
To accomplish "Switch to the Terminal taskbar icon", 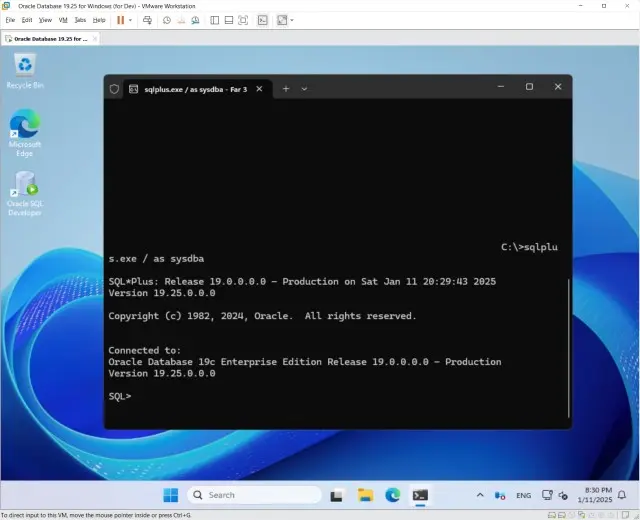I will click(420, 495).
